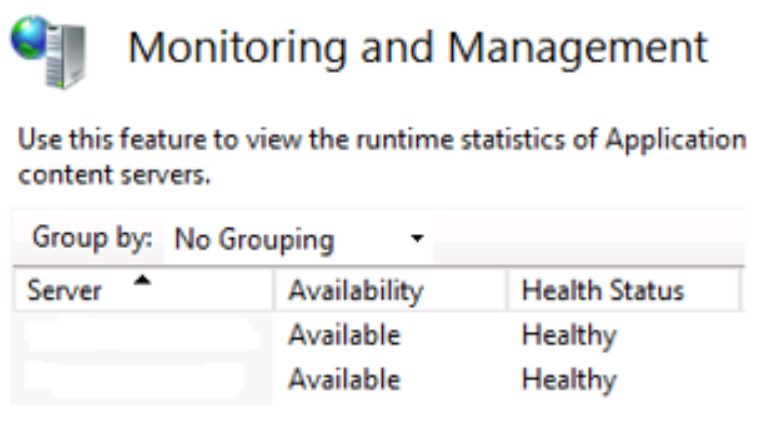Click empty toolbar area right of grouping dropdown
The width and height of the screenshot is (770, 439).
tap(590, 240)
